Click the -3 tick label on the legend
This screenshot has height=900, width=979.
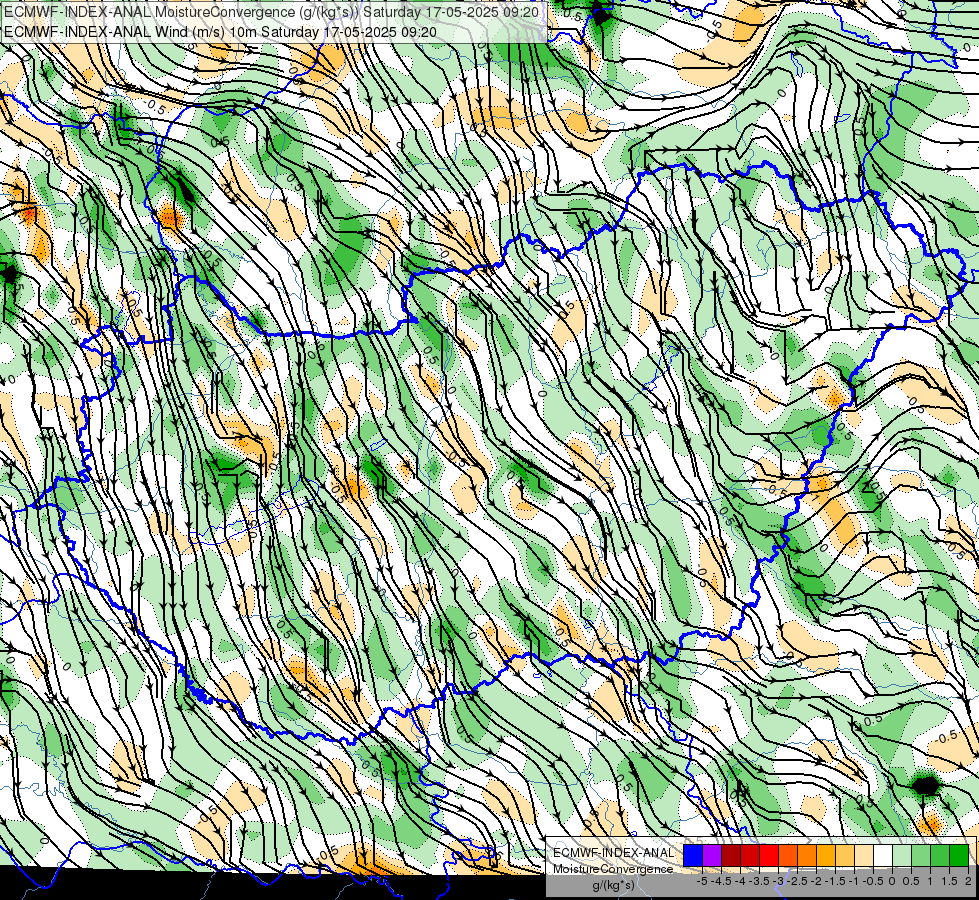(779, 881)
